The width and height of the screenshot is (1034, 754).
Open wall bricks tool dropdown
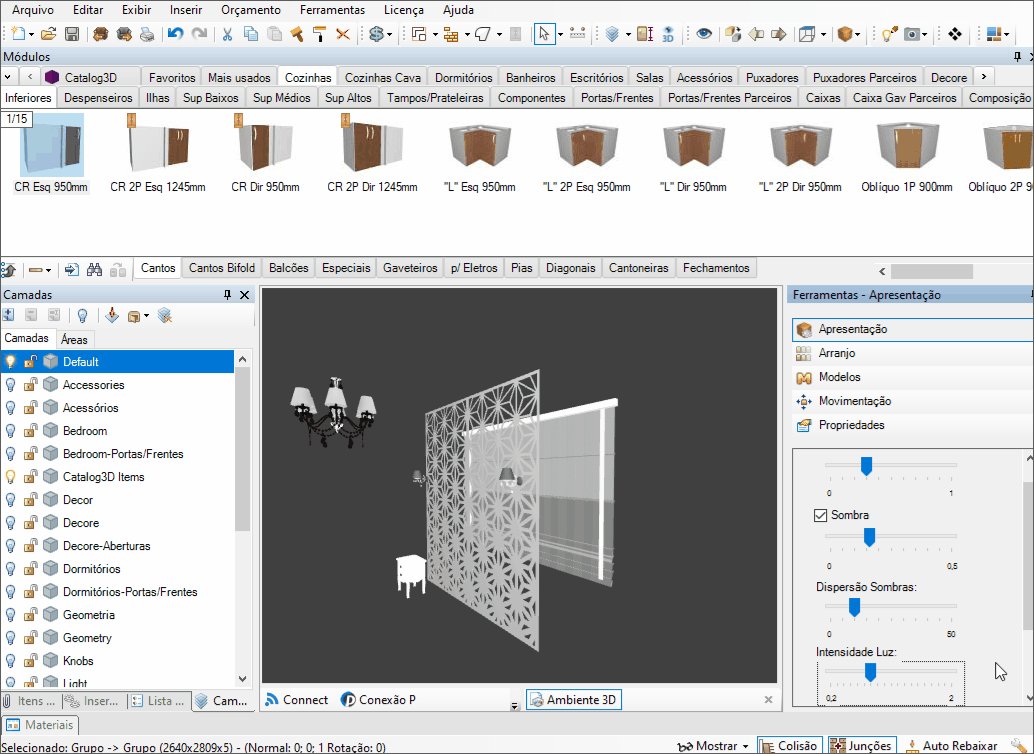pos(467,34)
